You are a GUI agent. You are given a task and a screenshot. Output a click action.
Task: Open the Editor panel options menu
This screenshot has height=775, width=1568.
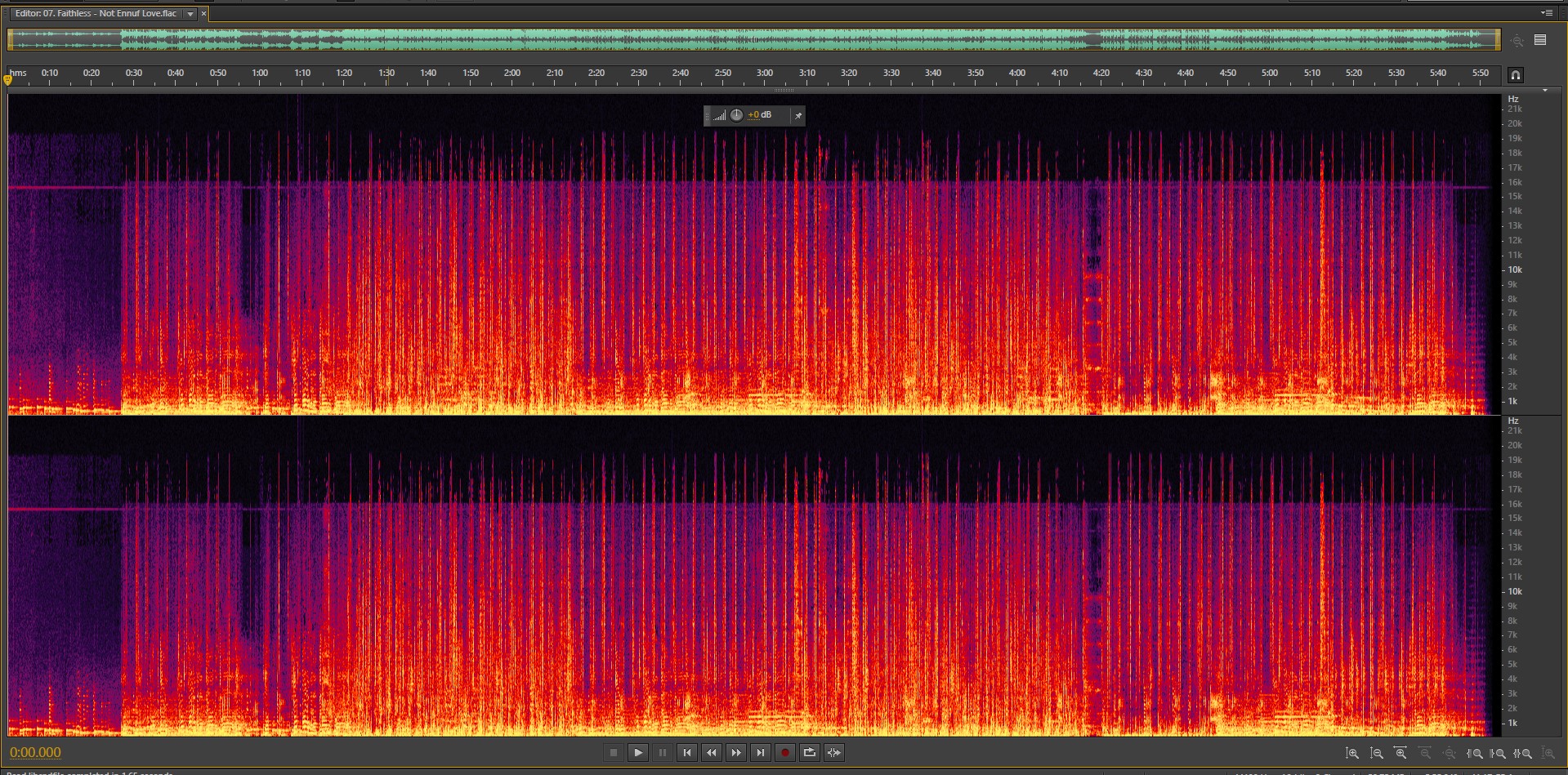pyautogui.click(x=1546, y=13)
